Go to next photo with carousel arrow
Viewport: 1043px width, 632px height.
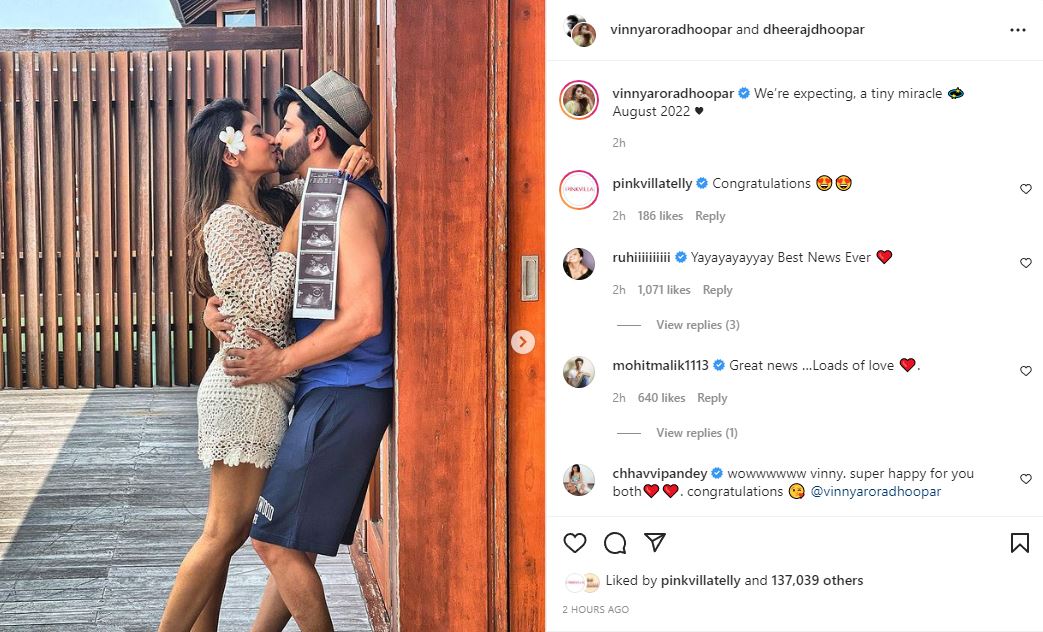523,342
